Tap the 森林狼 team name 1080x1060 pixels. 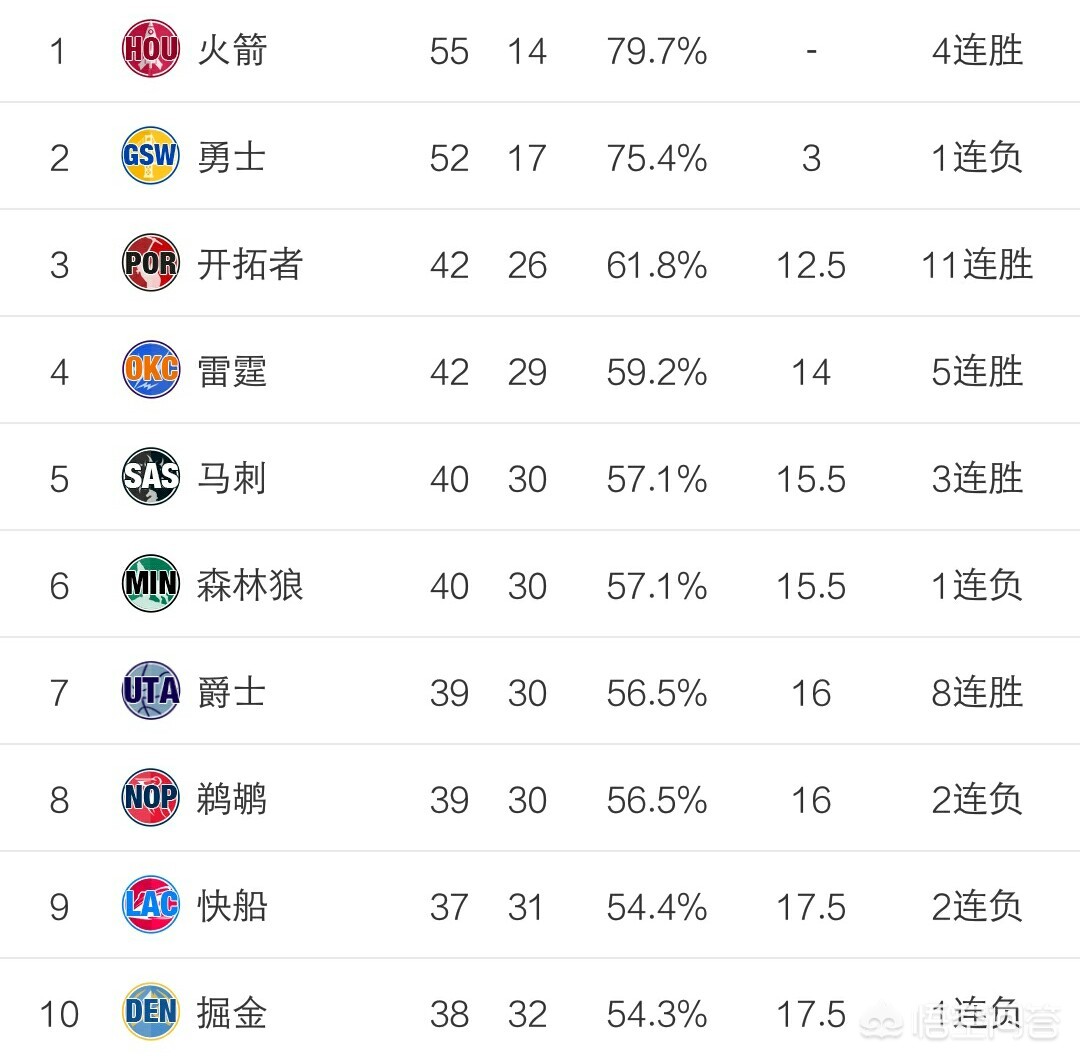[250, 585]
